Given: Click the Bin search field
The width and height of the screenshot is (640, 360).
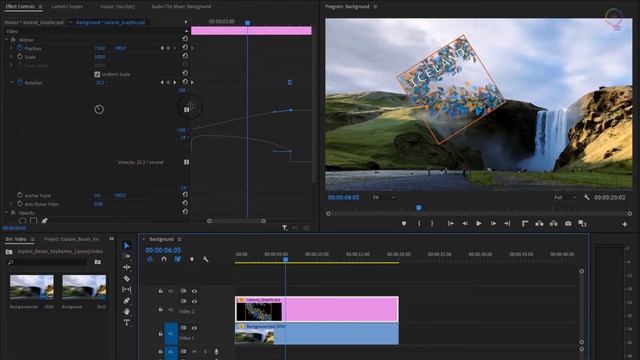Looking at the screenshot, I should pyautogui.click(x=47, y=262).
